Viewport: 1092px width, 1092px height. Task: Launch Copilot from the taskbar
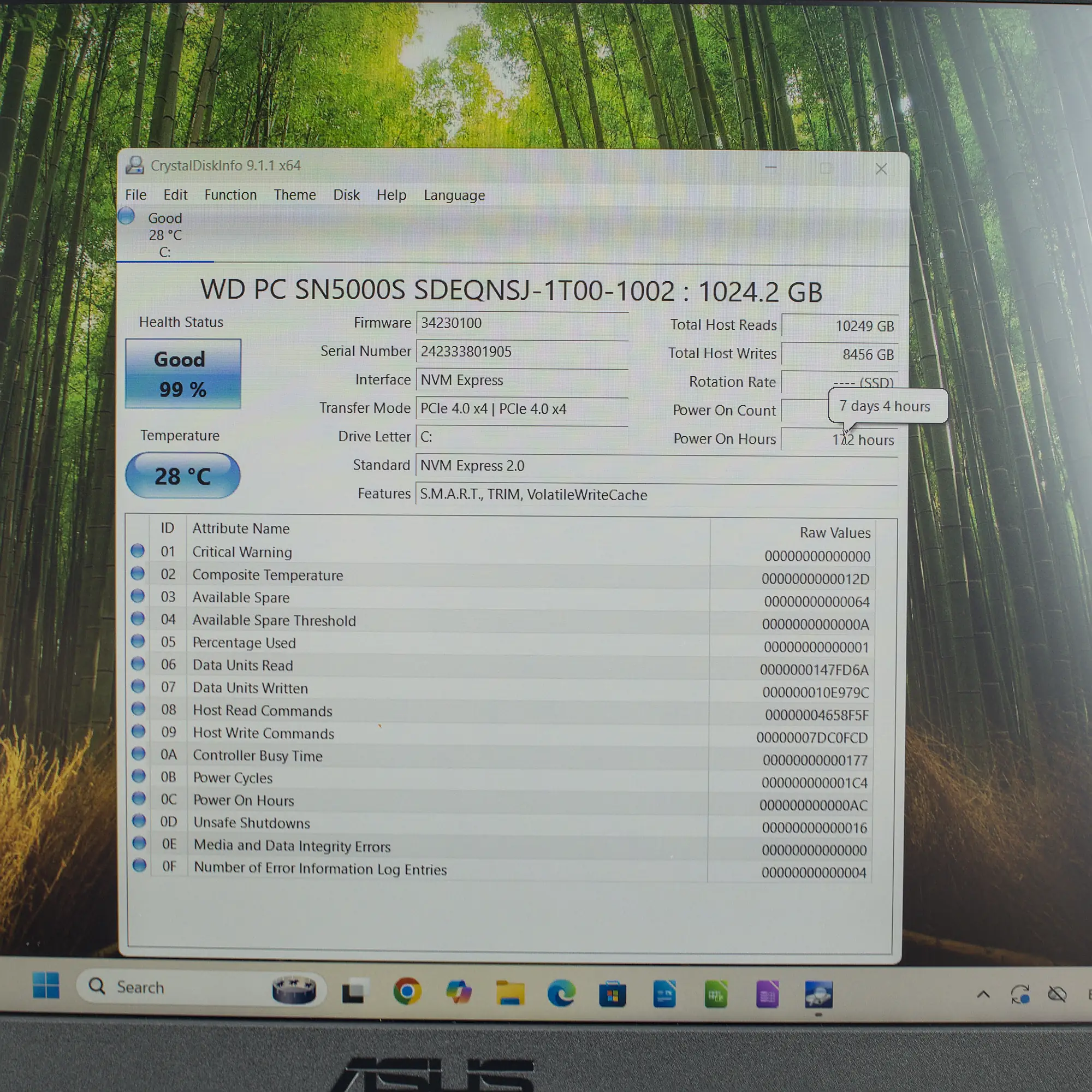point(459,992)
